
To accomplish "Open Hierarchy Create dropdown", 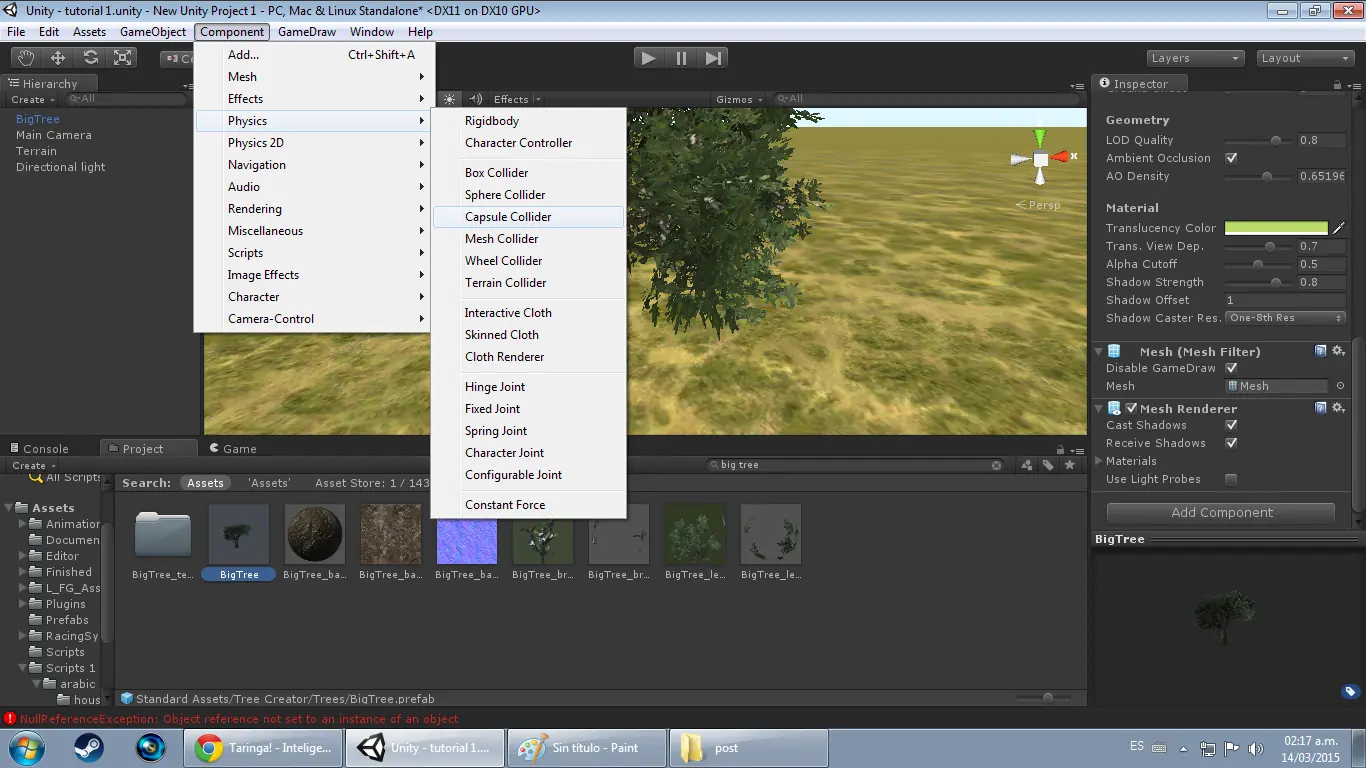I will (x=33, y=99).
